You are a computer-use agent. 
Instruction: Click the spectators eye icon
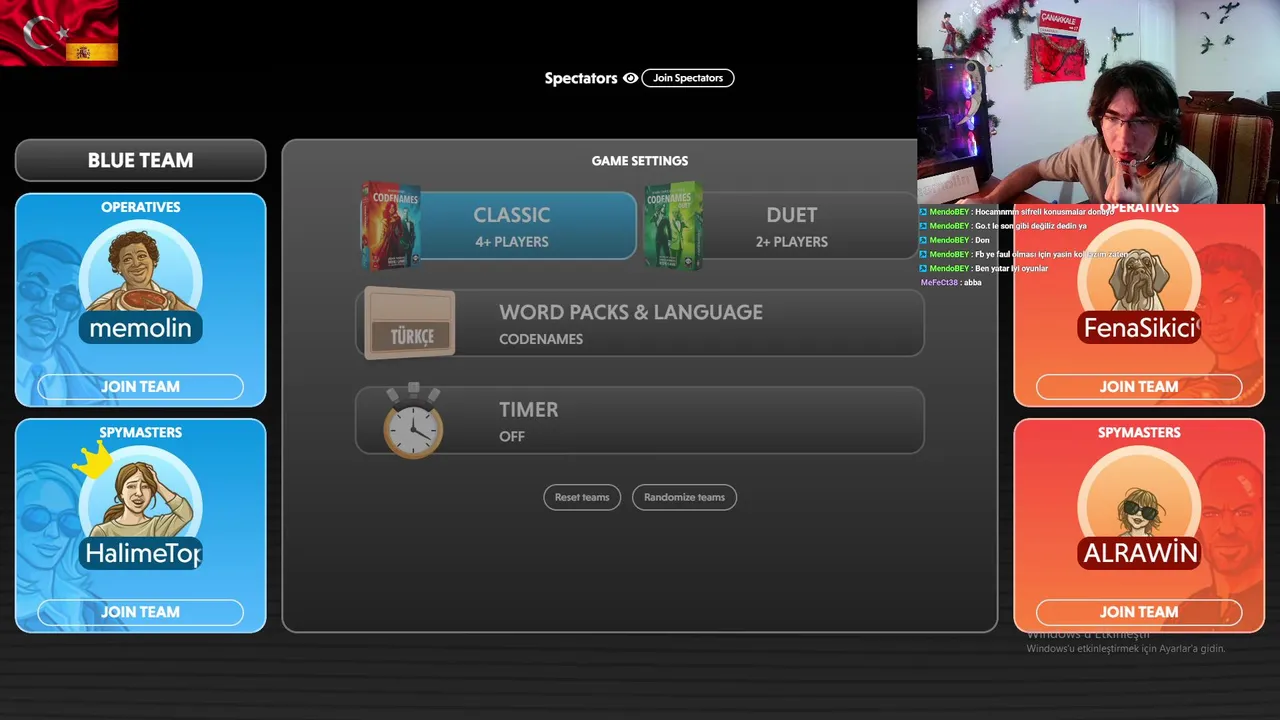click(630, 78)
